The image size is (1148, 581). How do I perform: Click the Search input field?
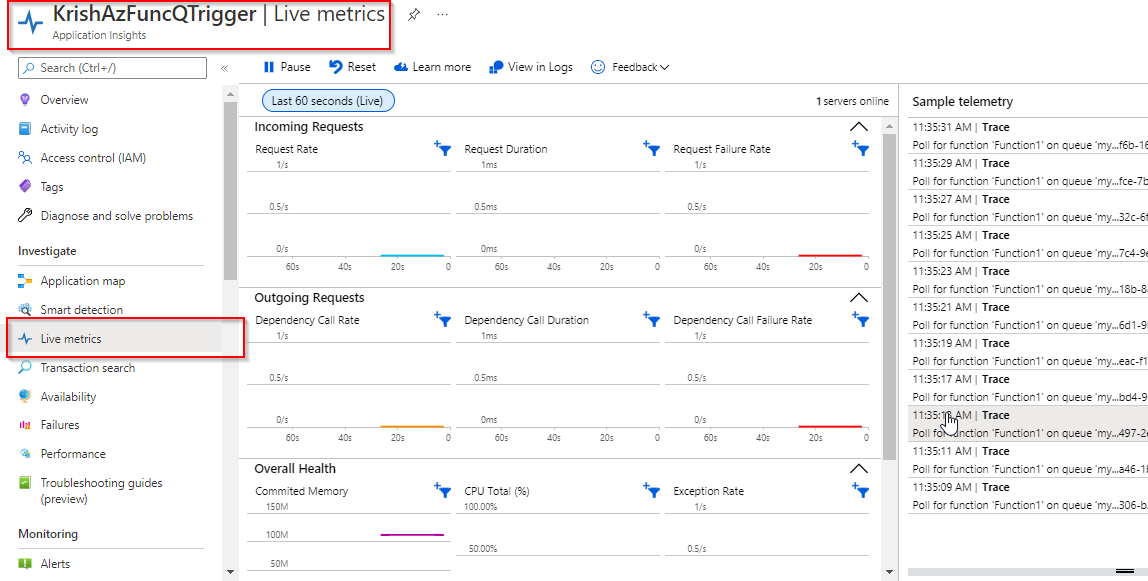click(112, 67)
